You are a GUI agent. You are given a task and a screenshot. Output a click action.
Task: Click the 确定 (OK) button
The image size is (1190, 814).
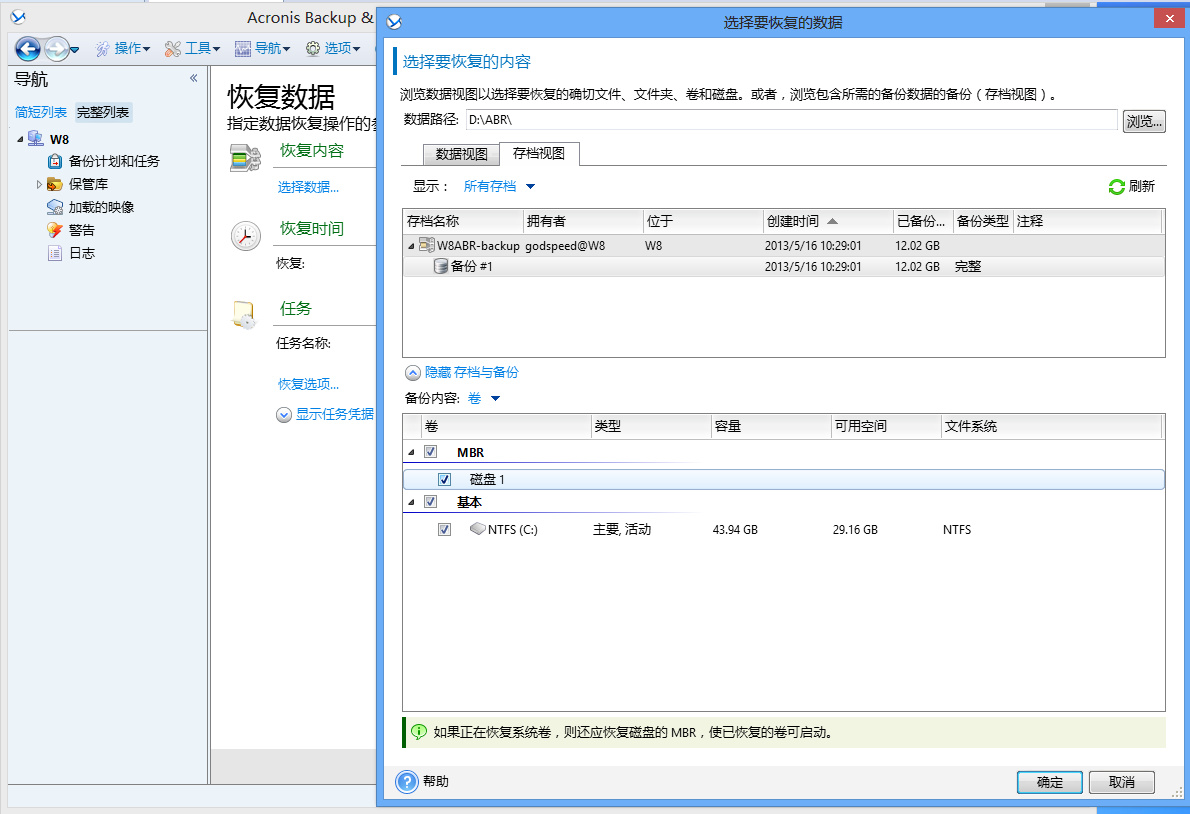click(x=1050, y=782)
